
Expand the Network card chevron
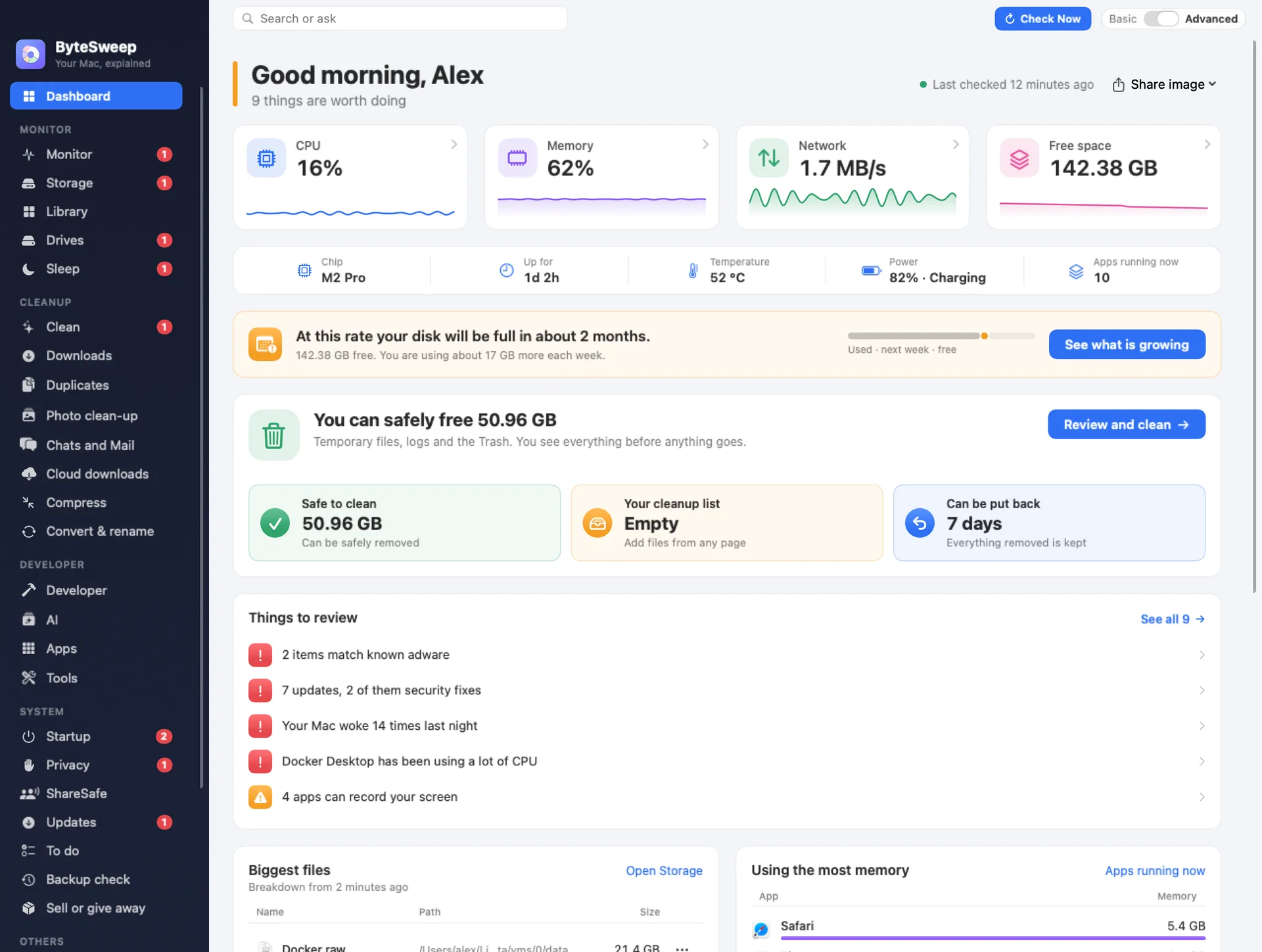(956, 145)
